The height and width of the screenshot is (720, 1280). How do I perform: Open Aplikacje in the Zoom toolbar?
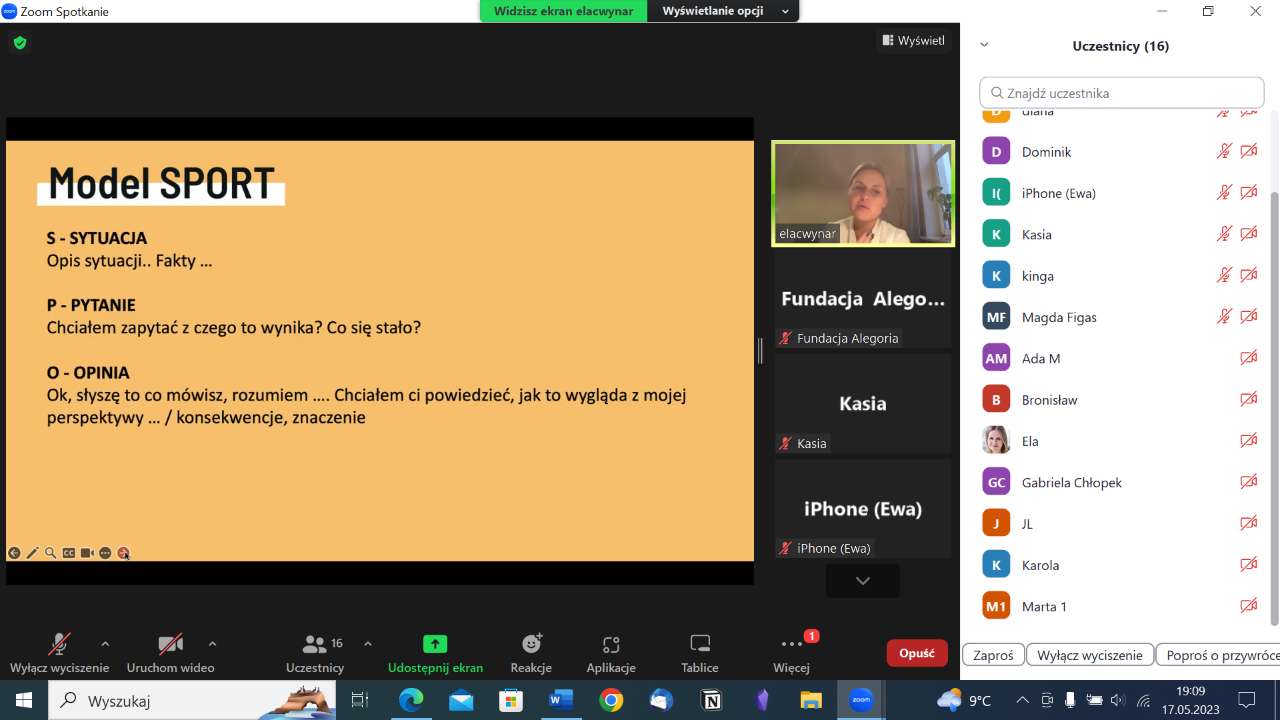(x=611, y=644)
